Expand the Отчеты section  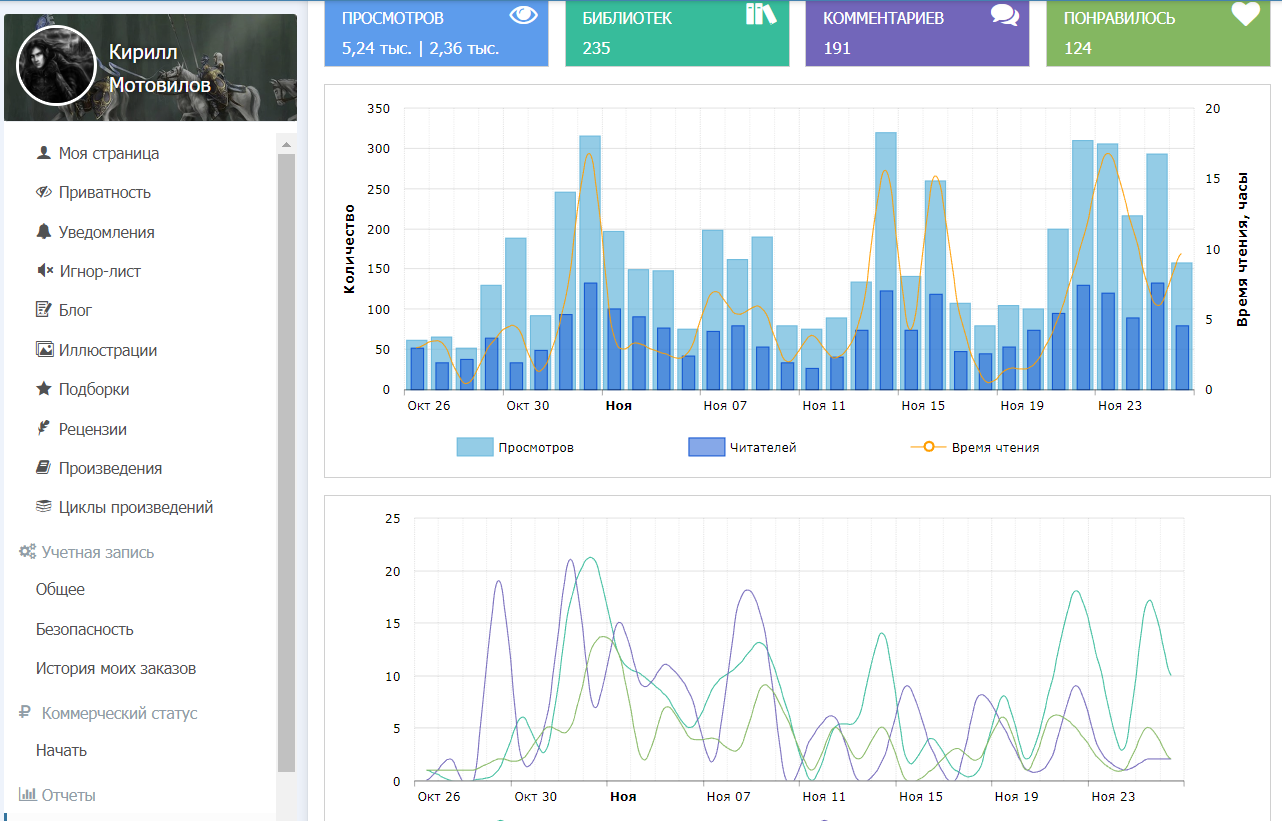tap(68, 795)
